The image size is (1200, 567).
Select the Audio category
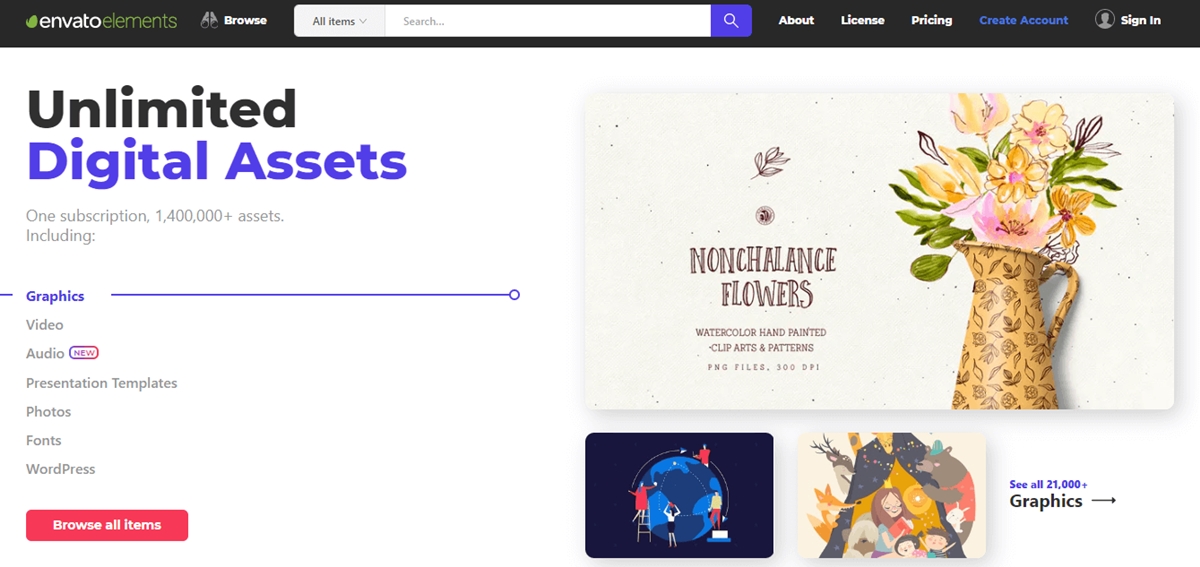coord(45,353)
